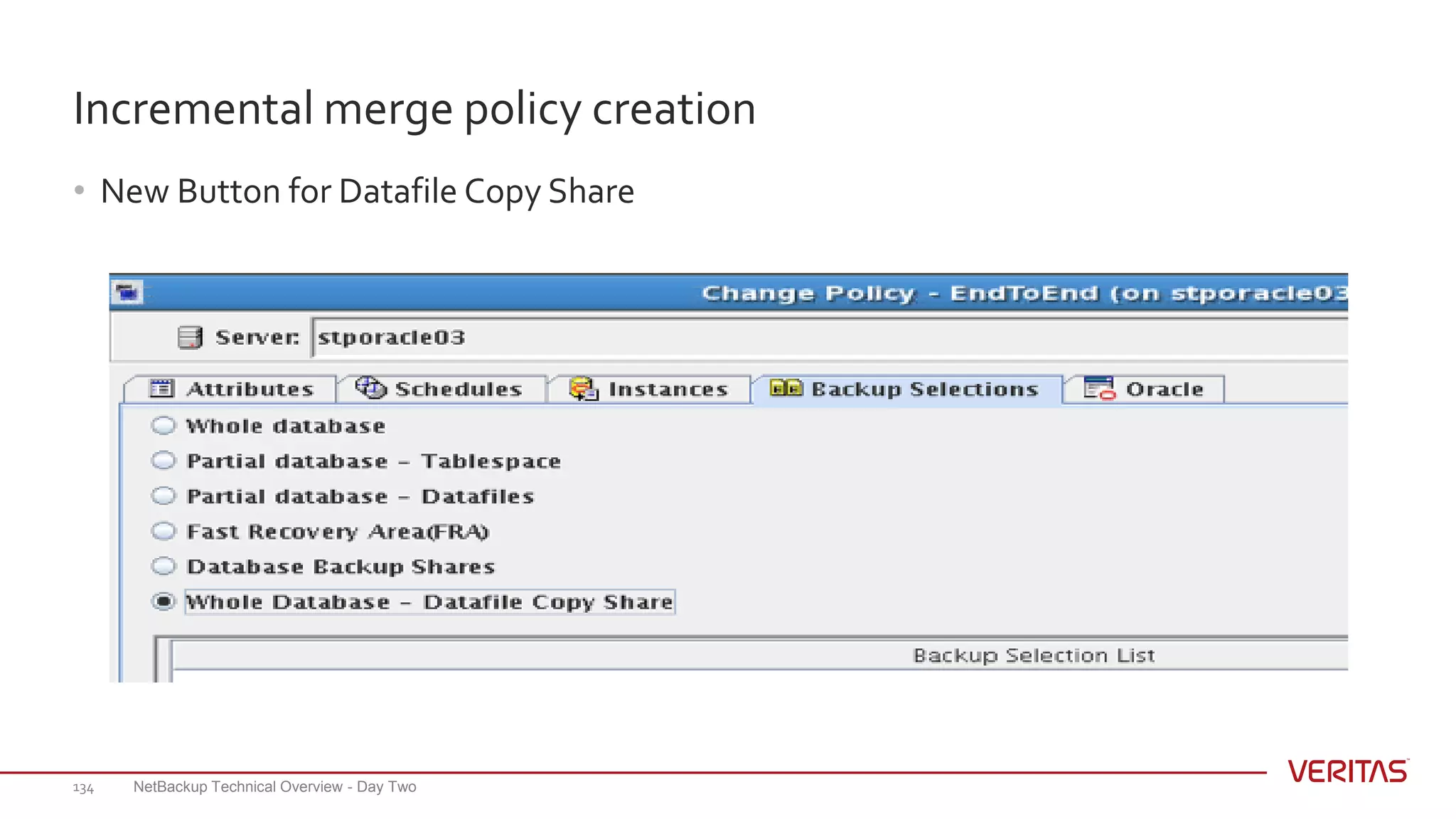Choose Partial database - Datafiles option
The height and width of the screenshot is (819, 1456).
164,496
